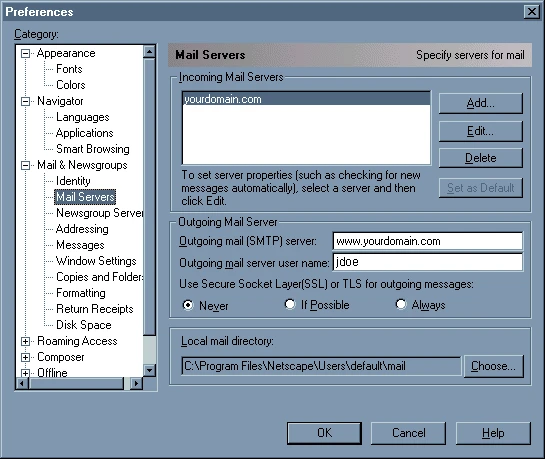Select Smart Browsing in the tree

[x=93, y=149]
